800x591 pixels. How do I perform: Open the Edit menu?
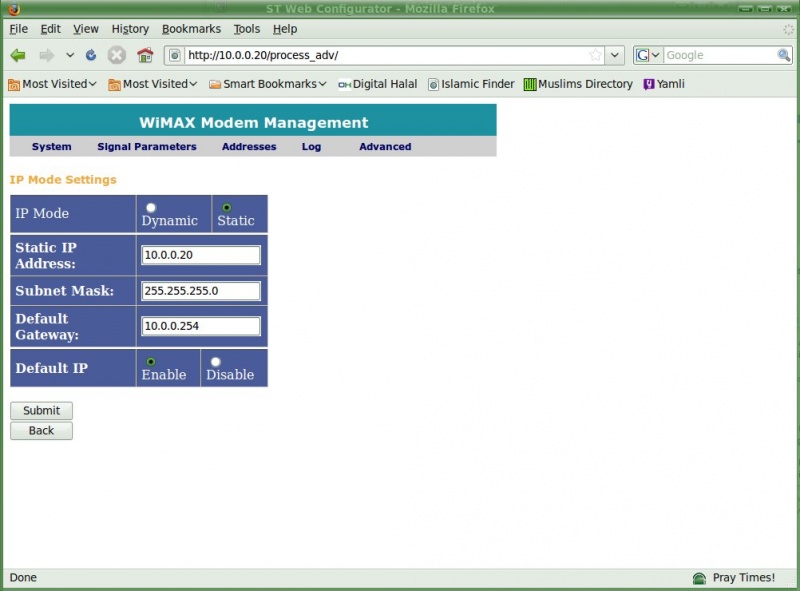51,29
